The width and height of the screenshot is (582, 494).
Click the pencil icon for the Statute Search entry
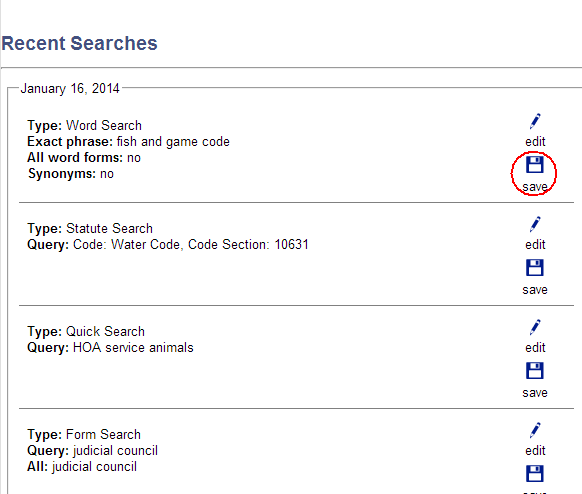click(x=535, y=224)
